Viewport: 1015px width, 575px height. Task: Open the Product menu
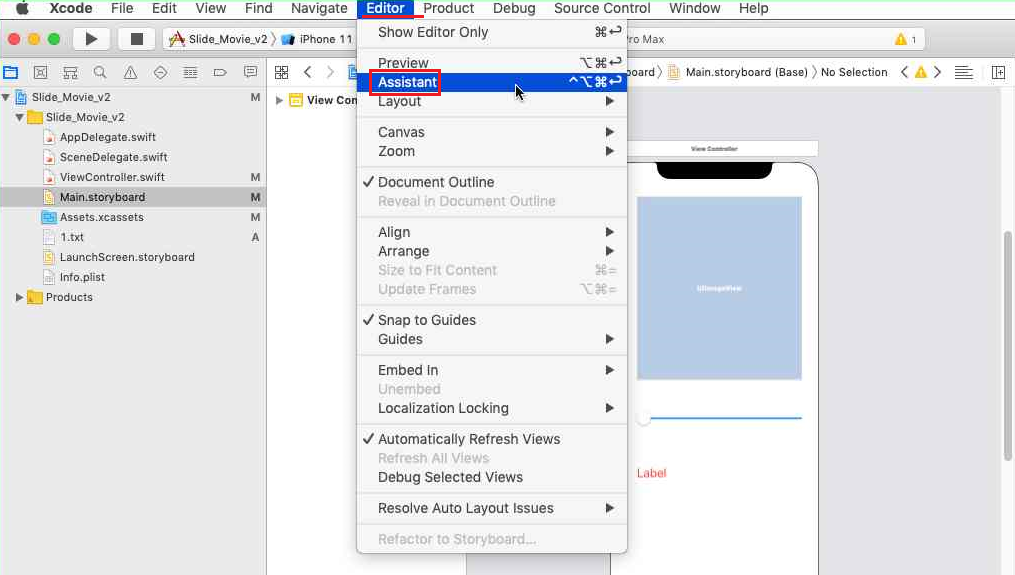coord(449,8)
